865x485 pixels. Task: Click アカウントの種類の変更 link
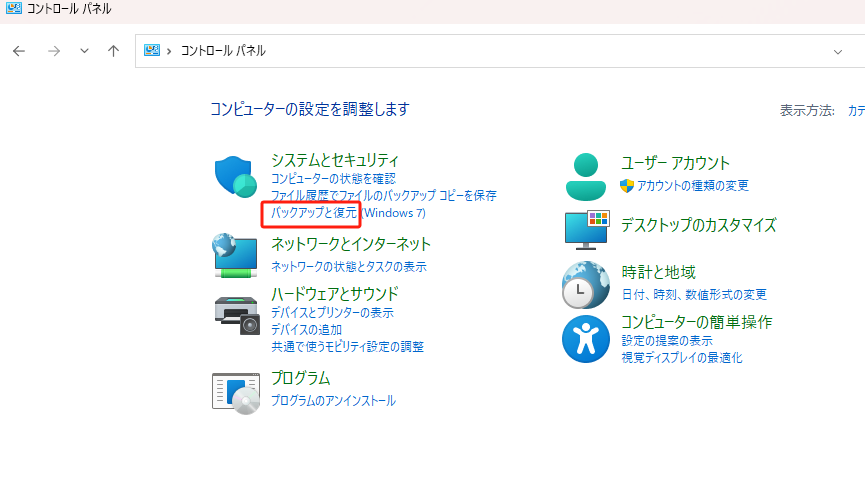[692, 185]
